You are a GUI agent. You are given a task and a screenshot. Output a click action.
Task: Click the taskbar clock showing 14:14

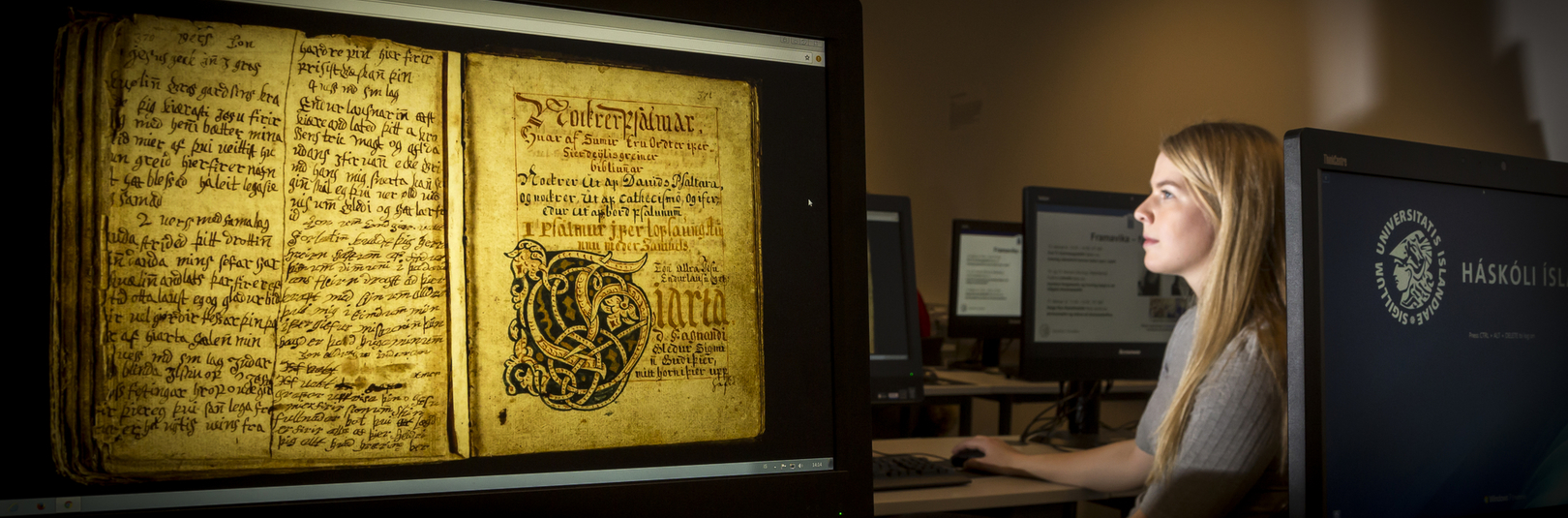817,465
